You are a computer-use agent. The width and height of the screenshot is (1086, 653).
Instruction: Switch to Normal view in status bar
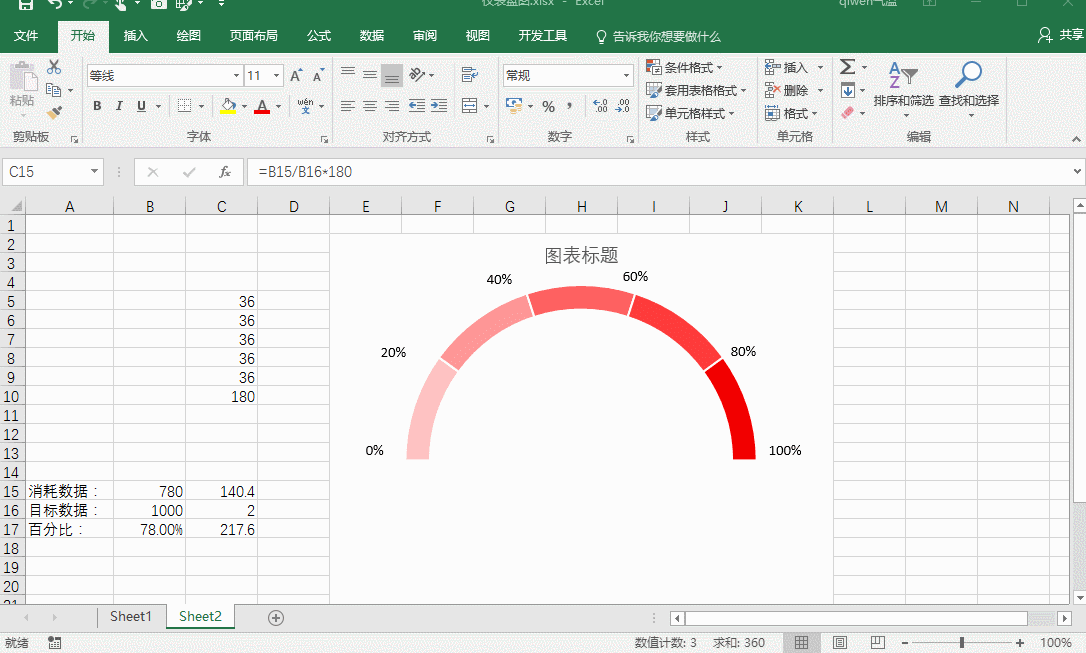tap(801, 643)
